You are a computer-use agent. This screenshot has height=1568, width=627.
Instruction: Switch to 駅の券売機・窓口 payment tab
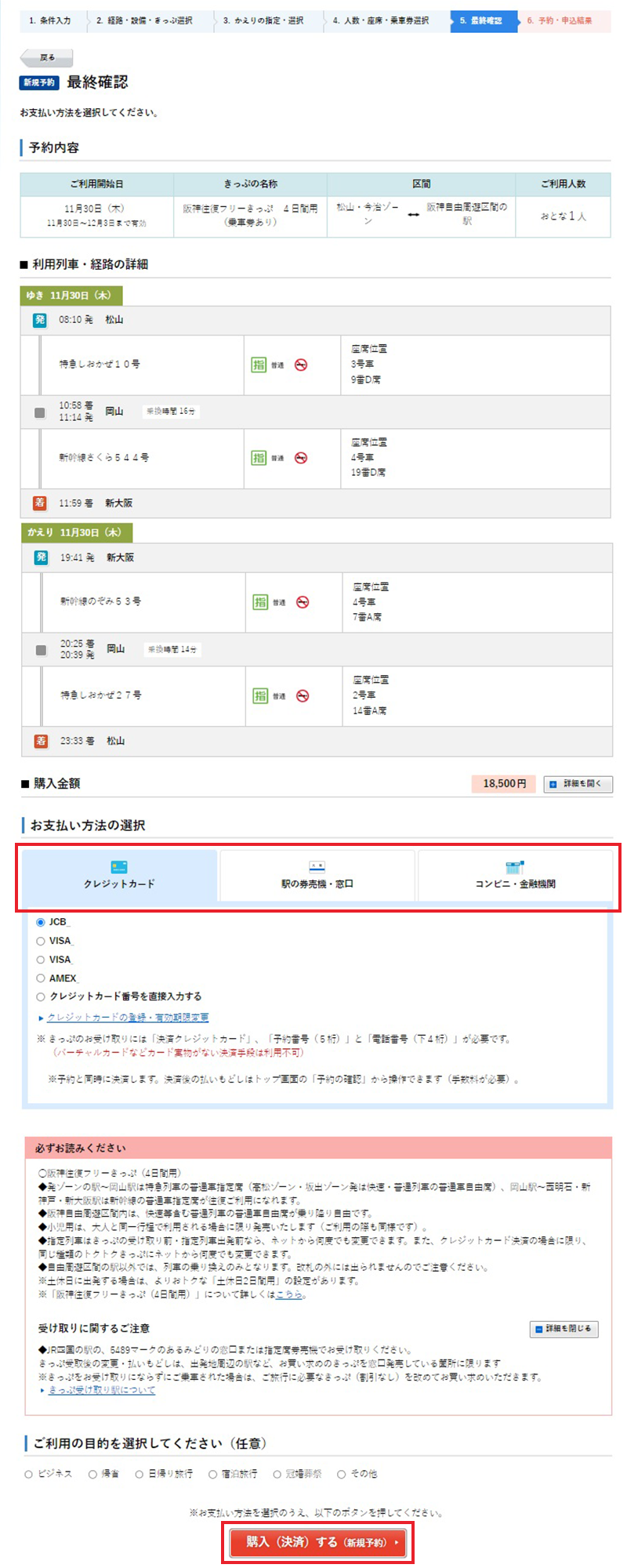click(x=317, y=877)
